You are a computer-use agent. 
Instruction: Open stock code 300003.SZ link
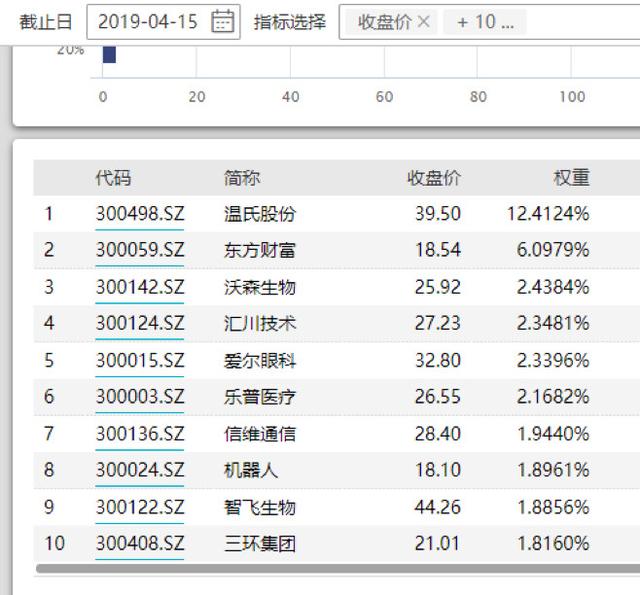click(x=140, y=397)
